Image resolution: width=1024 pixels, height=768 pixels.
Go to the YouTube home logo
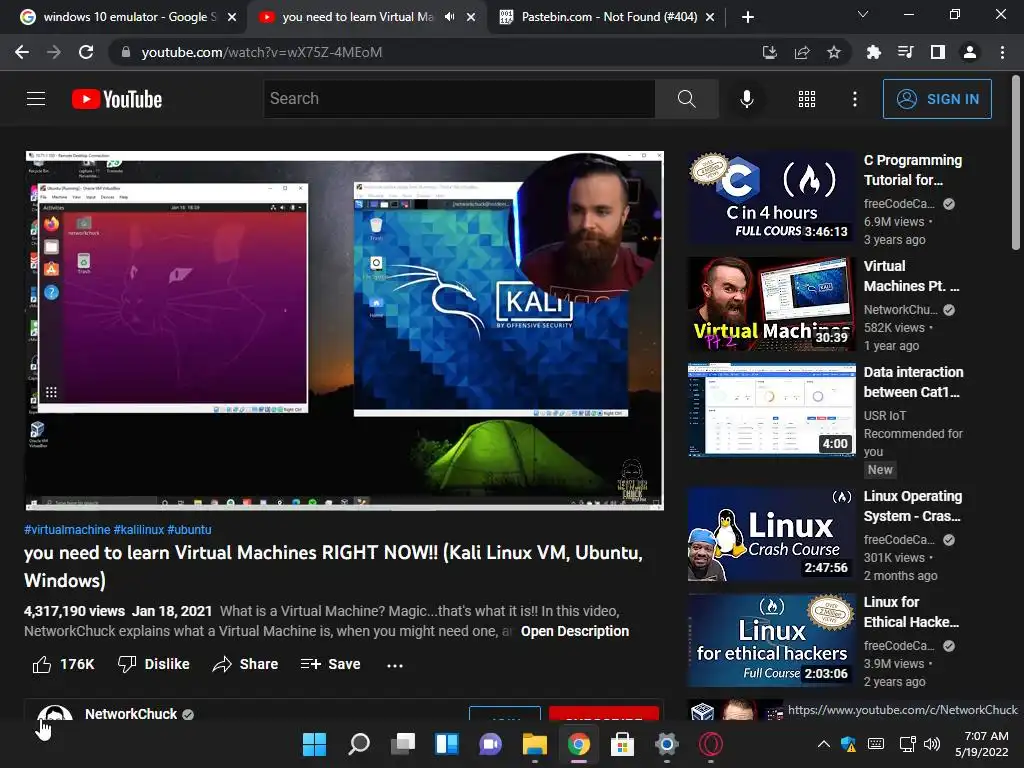tap(116, 99)
